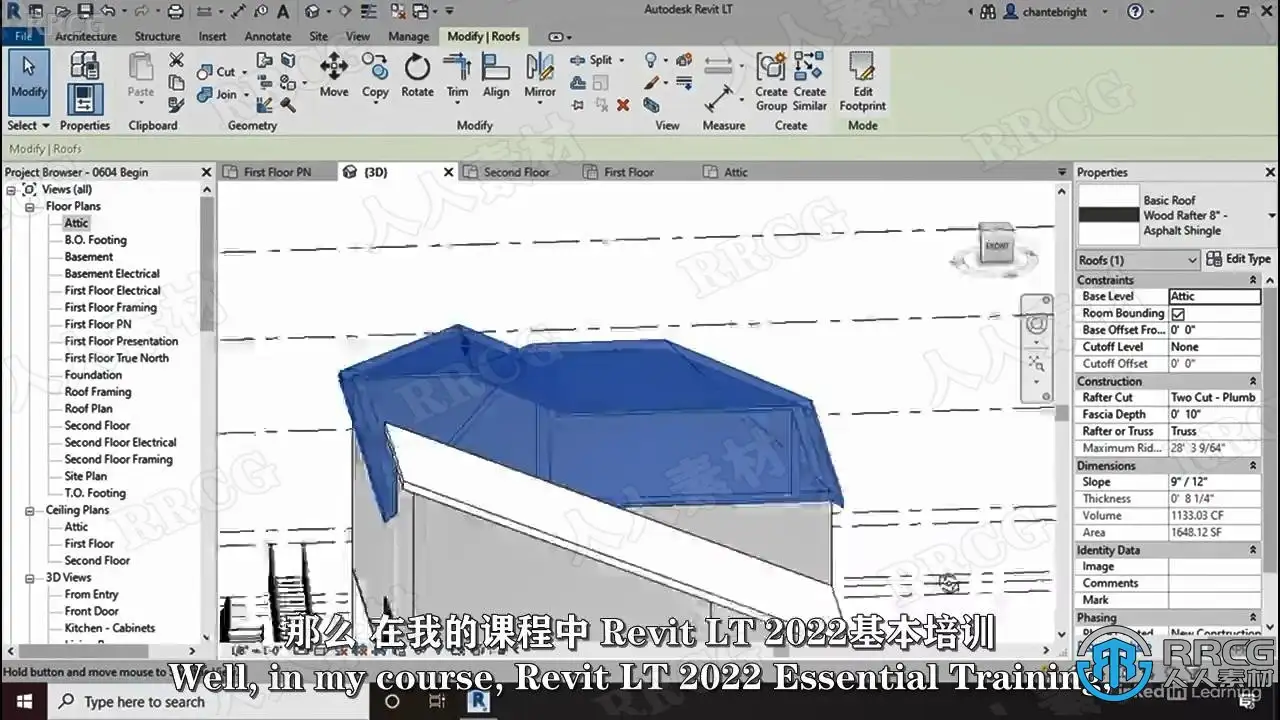This screenshot has width=1280, height=720.
Task: Open the Structure ribbon tab
Action: click(158, 37)
